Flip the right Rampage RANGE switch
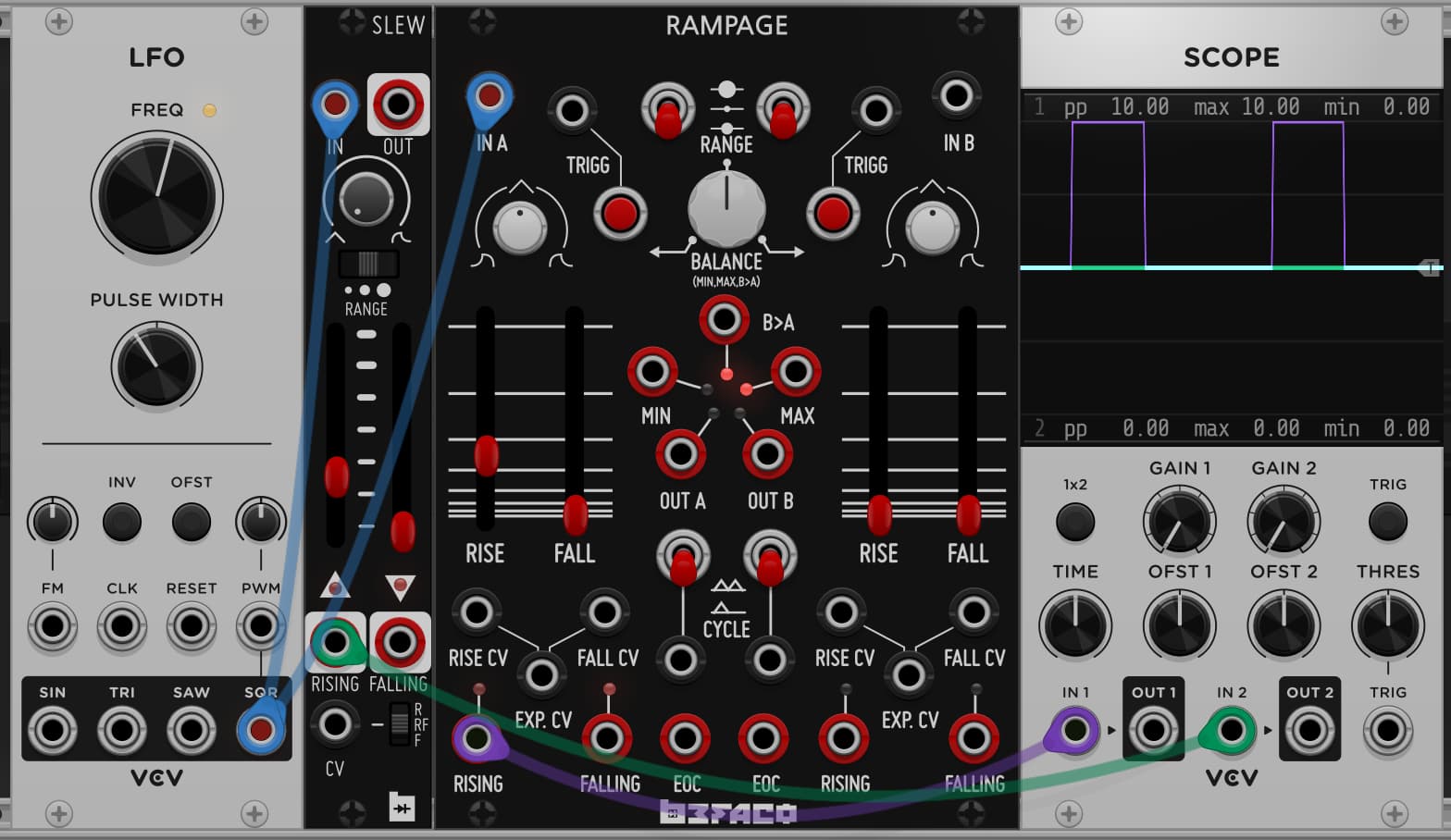The height and width of the screenshot is (840, 1451). pyautogui.click(x=783, y=111)
